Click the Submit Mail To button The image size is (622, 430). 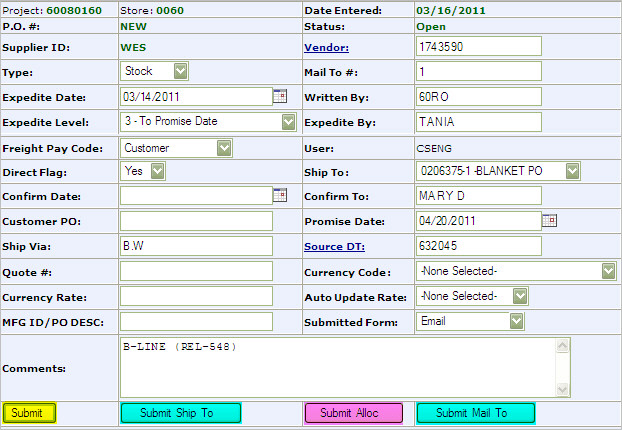[476, 413]
